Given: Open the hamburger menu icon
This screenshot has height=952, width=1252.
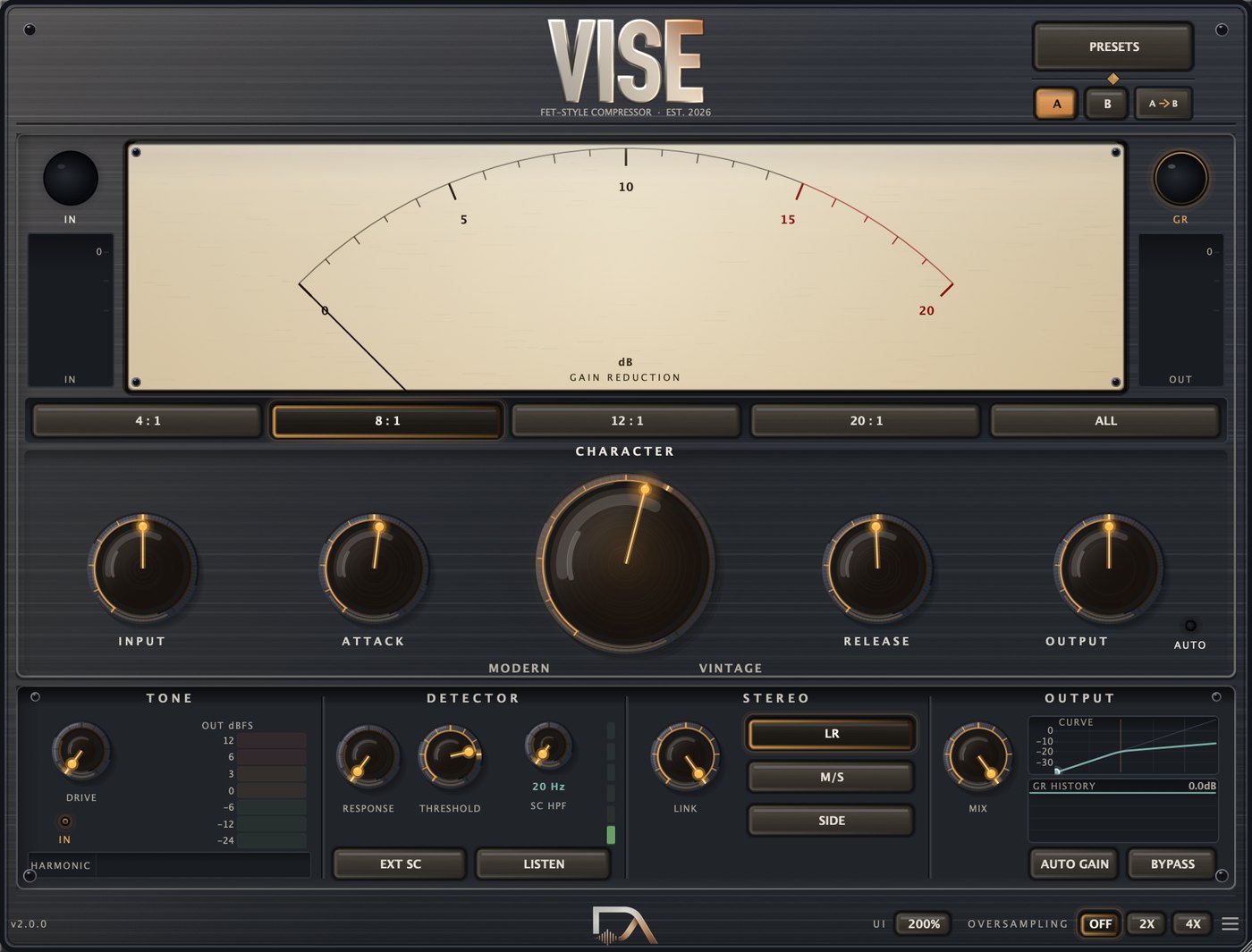Looking at the screenshot, I should (1231, 924).
